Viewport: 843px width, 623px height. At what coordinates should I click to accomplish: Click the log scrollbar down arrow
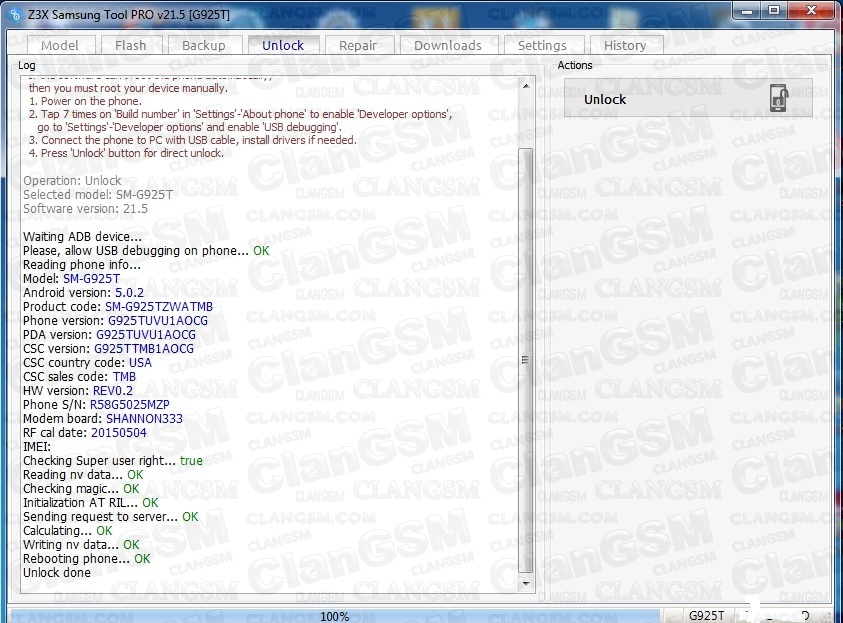[526, 583]
